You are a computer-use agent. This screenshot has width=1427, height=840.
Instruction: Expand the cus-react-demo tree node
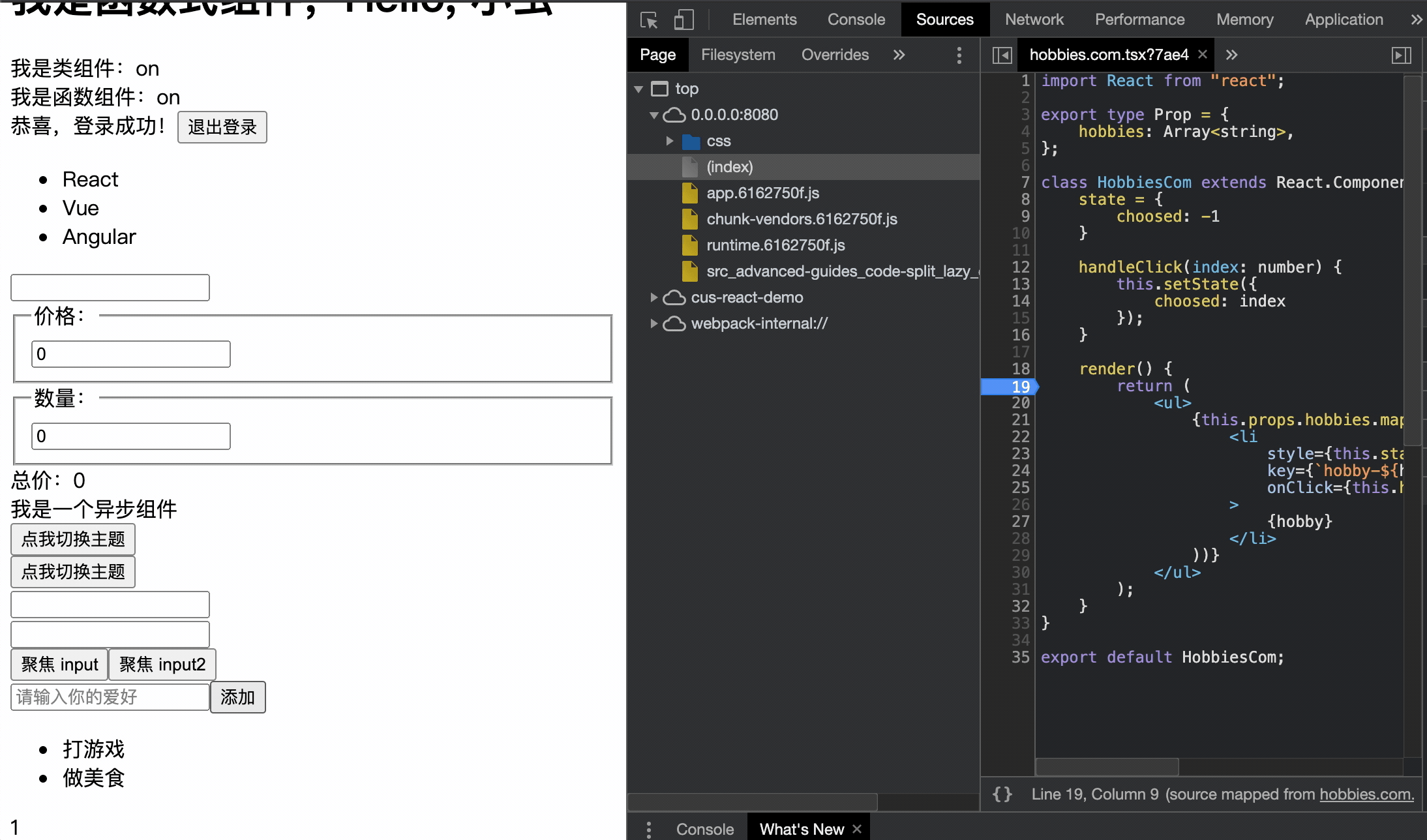pos(653,297)
